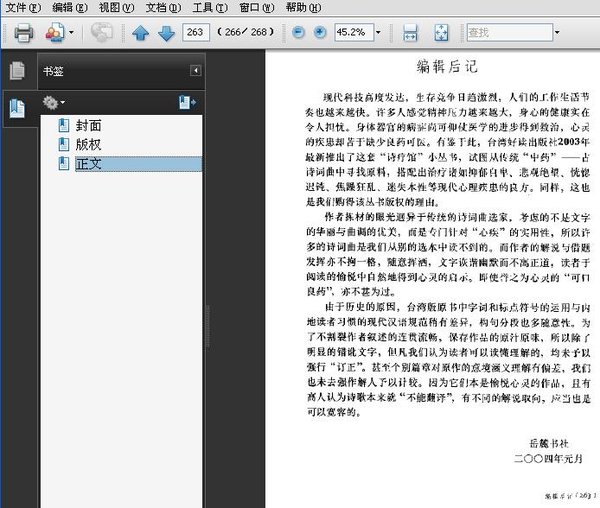Click the collaborate/share people icon
Image resolution: width=600 pixels, height=508 pixels.
(55, 33)
